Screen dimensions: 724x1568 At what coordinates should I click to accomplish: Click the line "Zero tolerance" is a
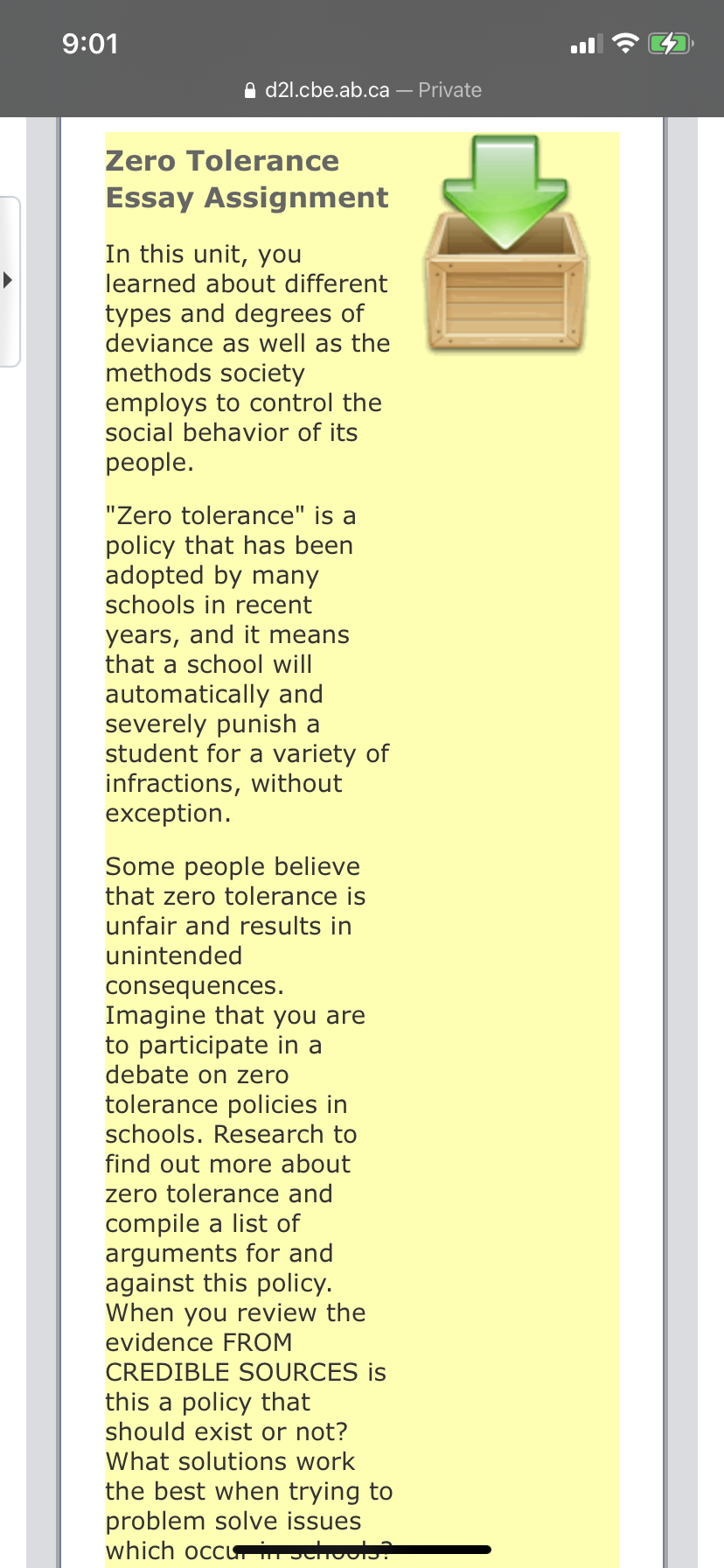231,515
